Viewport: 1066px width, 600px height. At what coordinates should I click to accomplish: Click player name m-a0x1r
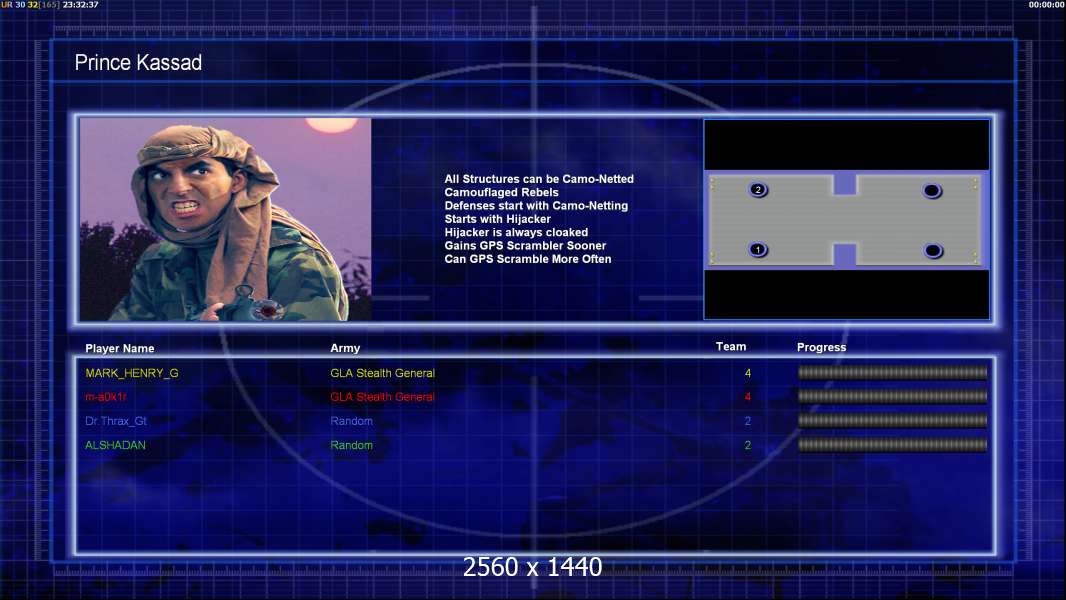106,397
